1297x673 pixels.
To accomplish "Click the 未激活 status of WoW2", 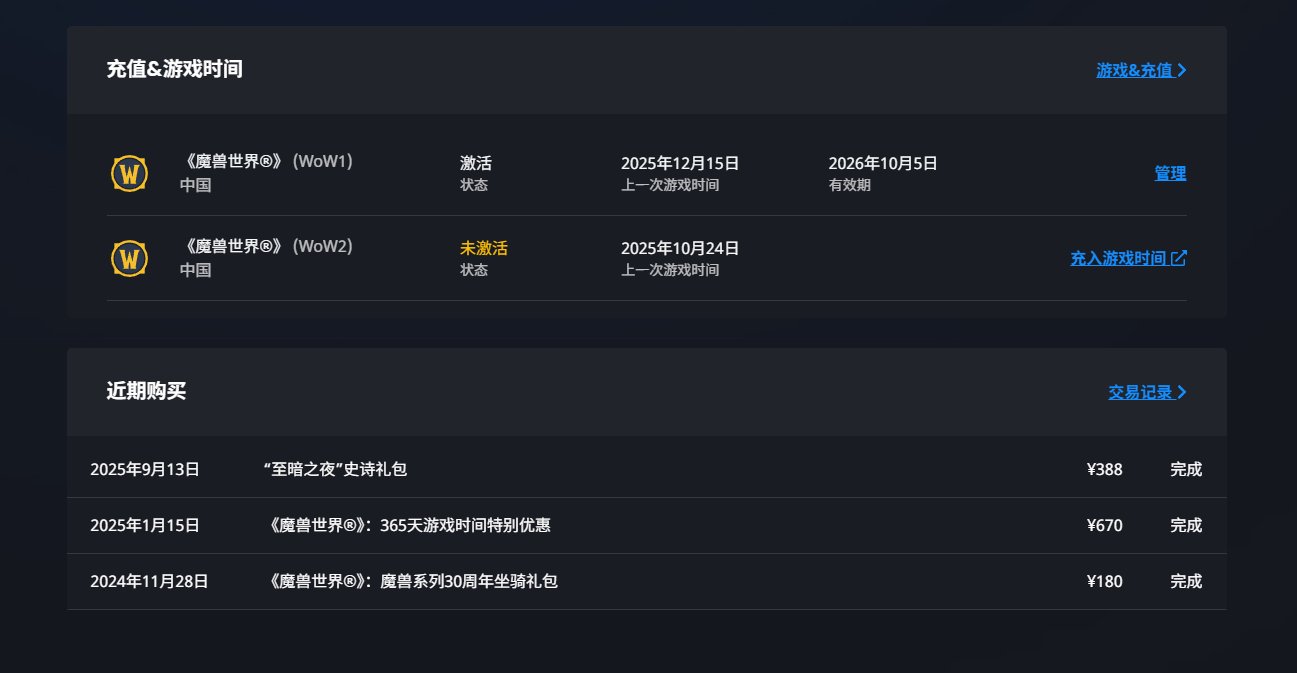I will (x=483, y=248).
